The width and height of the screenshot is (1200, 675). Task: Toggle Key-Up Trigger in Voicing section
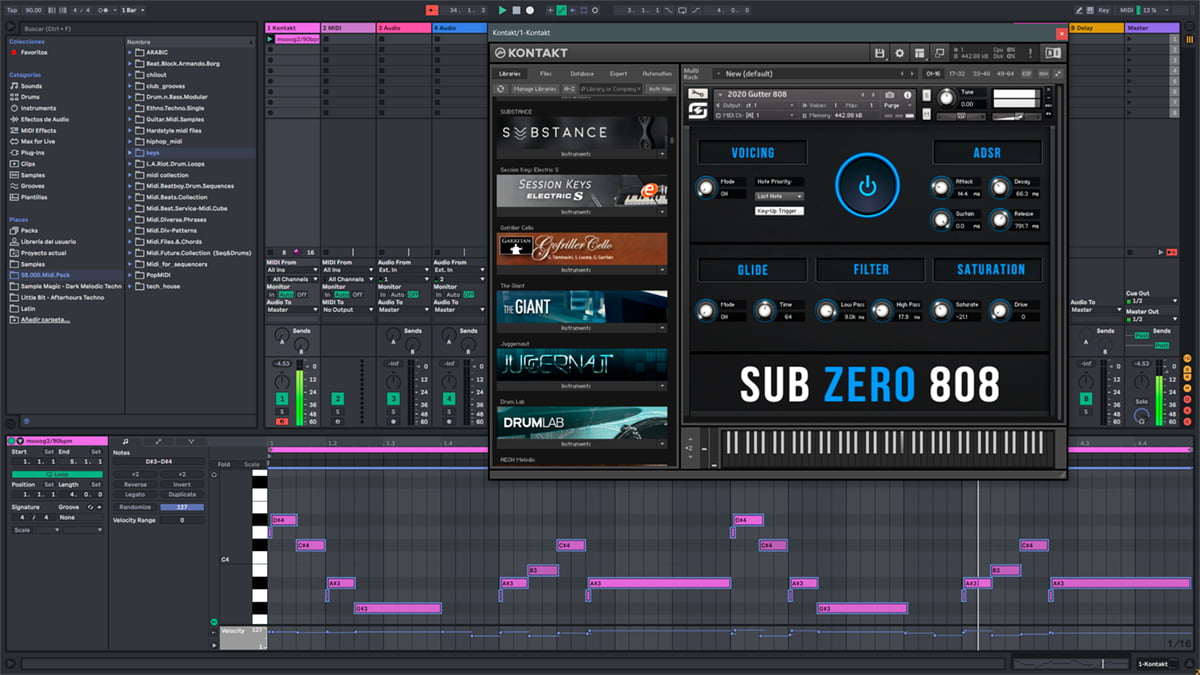click(779, 211)
